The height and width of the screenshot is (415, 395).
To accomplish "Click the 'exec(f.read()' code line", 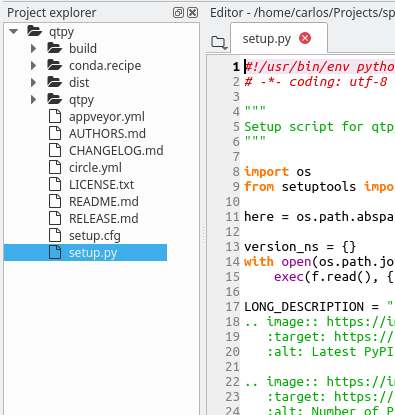I will pos(334,277).
